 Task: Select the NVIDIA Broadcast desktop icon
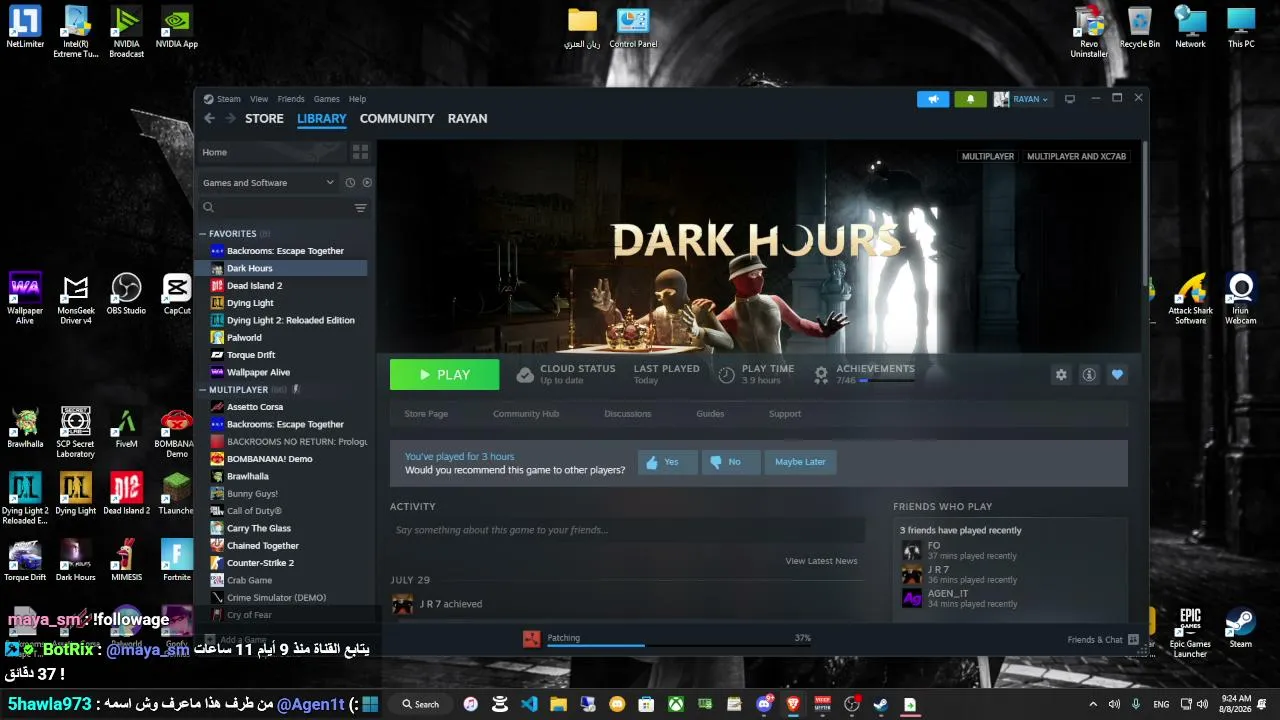pos(126,32)
